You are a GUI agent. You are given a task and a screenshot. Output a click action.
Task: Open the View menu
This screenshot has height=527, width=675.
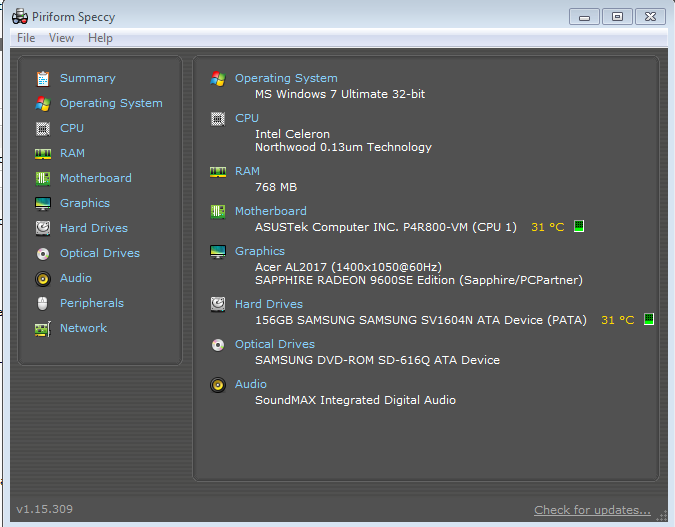[62, 38]
